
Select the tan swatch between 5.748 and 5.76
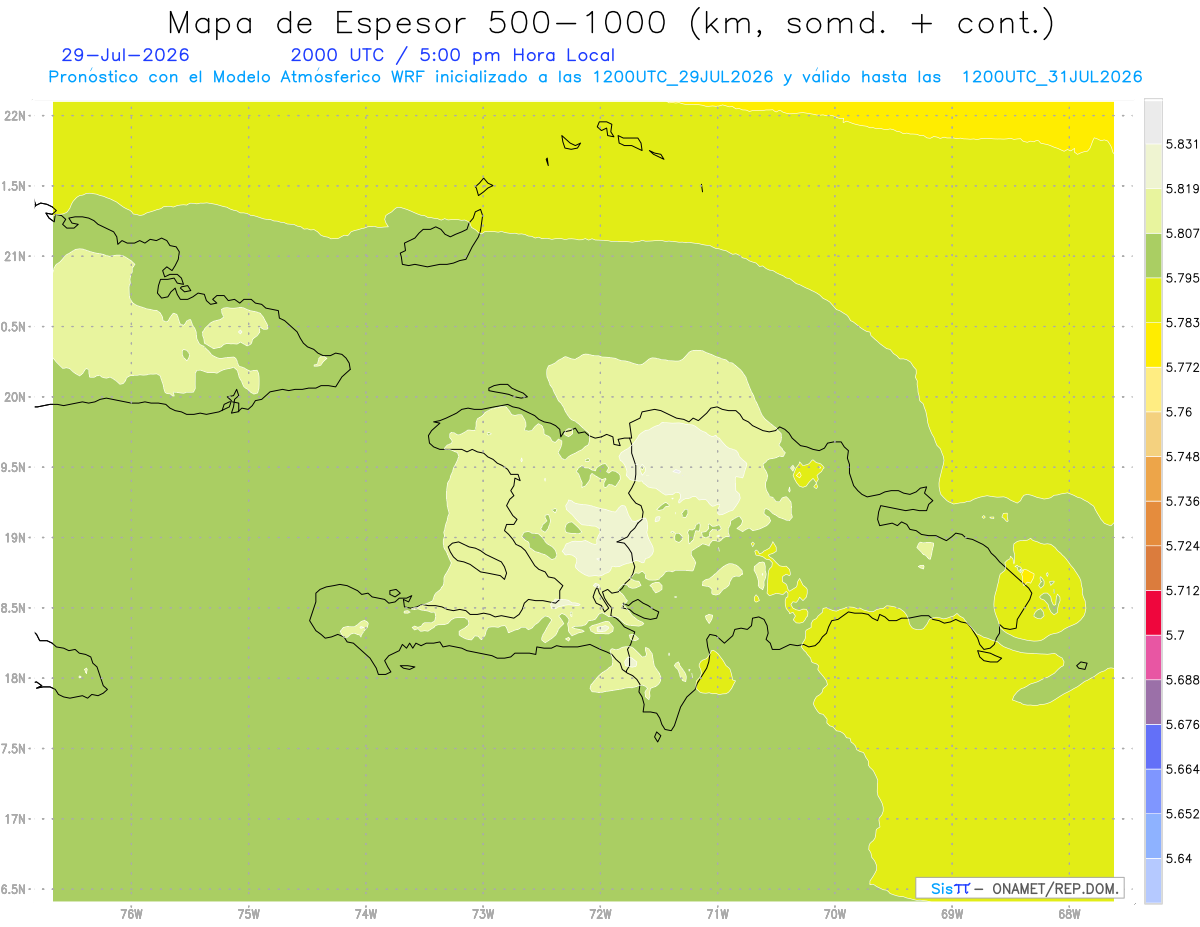pos(1153,433)
